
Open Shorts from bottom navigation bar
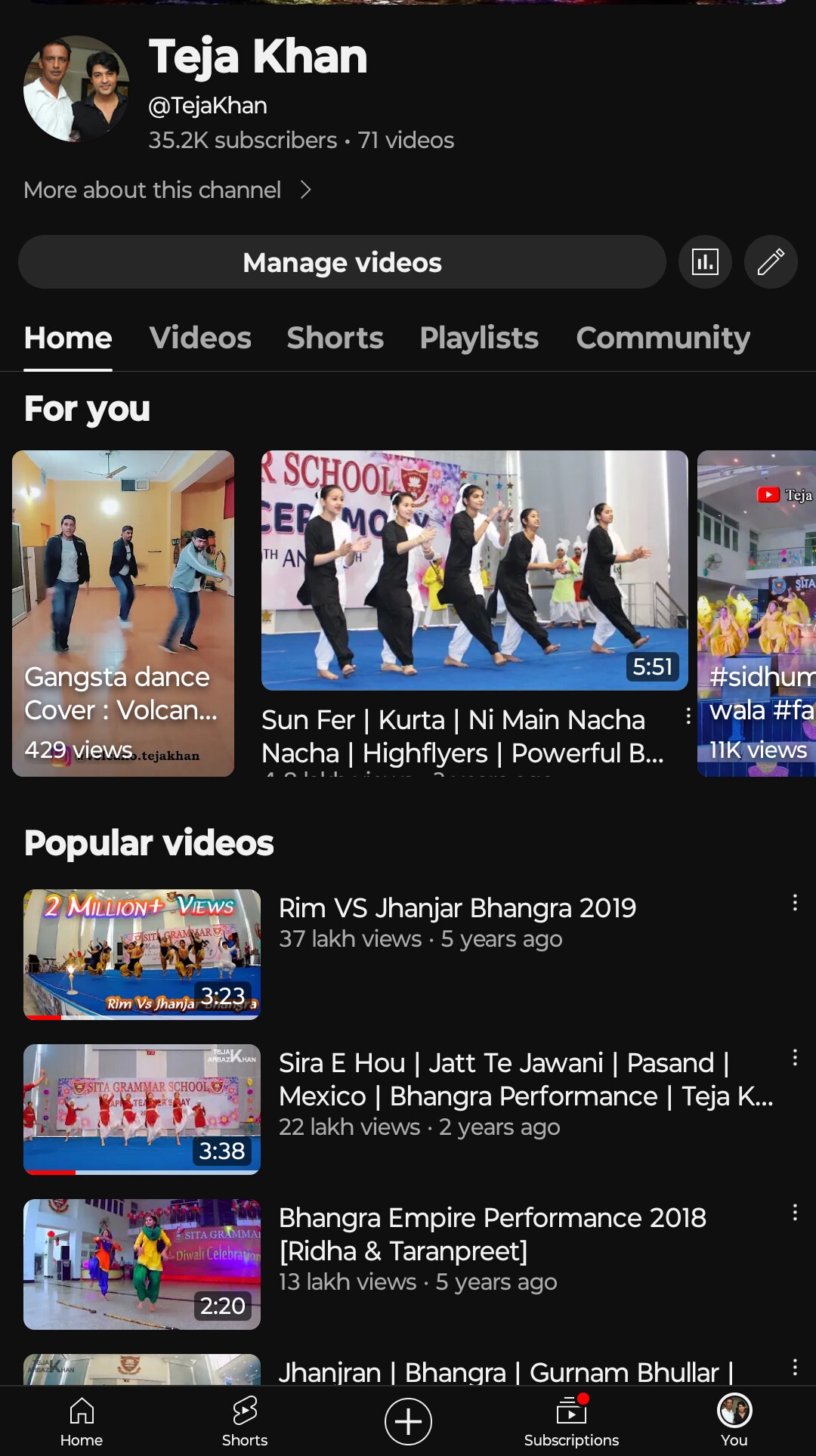tap(245, 1421)
